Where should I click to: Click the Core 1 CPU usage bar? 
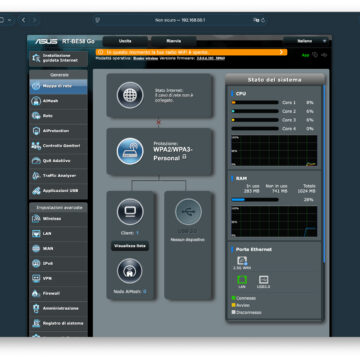click(x=255, y=103)
